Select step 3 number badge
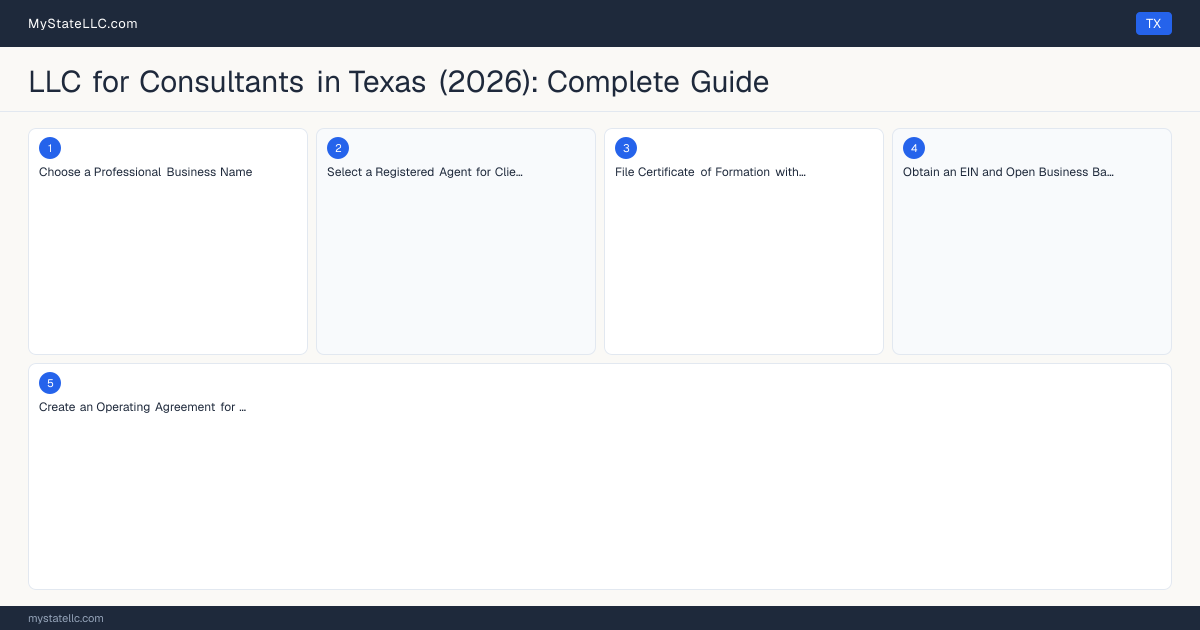The width and height of the screenshot is (1200, 630). (x=626, y=148)
